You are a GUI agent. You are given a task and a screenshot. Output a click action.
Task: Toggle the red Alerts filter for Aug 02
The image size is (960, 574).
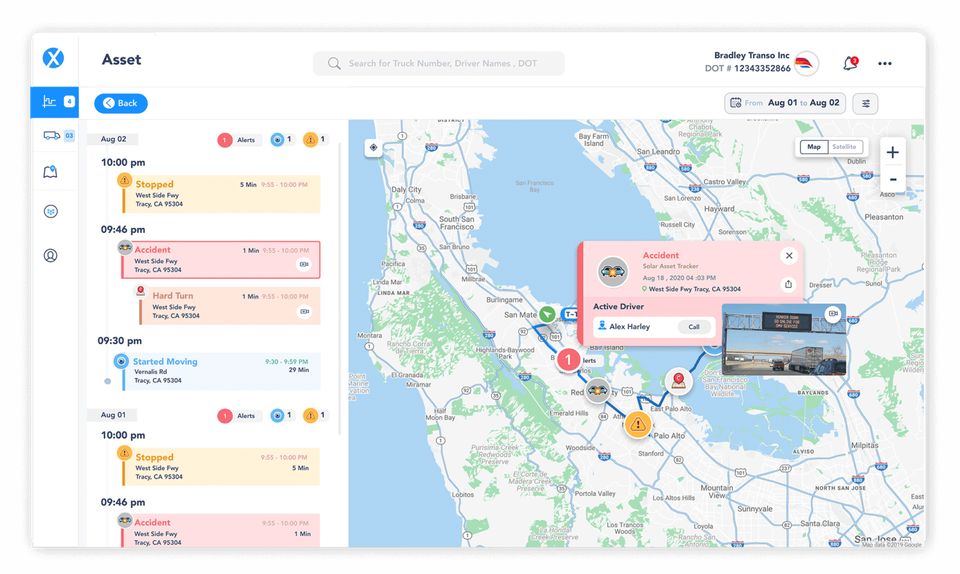click(239, 140)
